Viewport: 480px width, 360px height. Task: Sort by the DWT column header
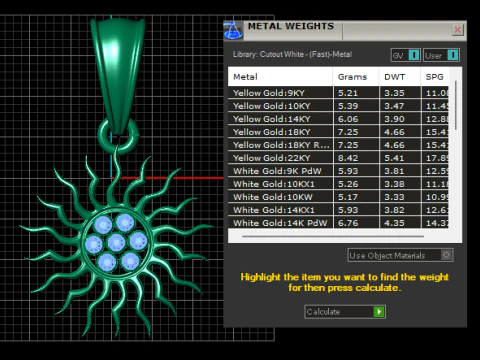coord(399,77)
